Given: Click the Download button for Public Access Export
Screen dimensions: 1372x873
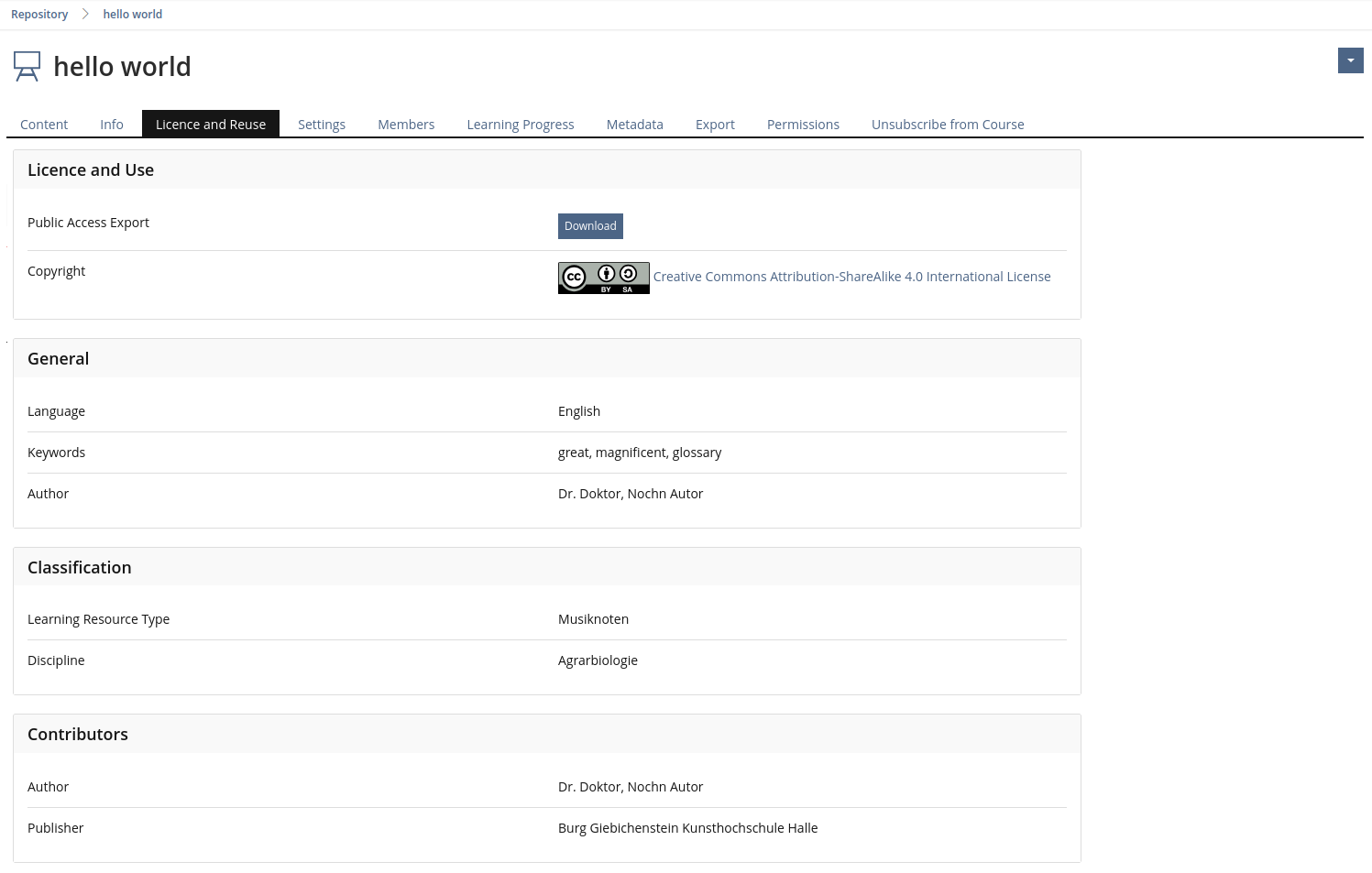Looking at the screenshot, I should coord(590,226).
